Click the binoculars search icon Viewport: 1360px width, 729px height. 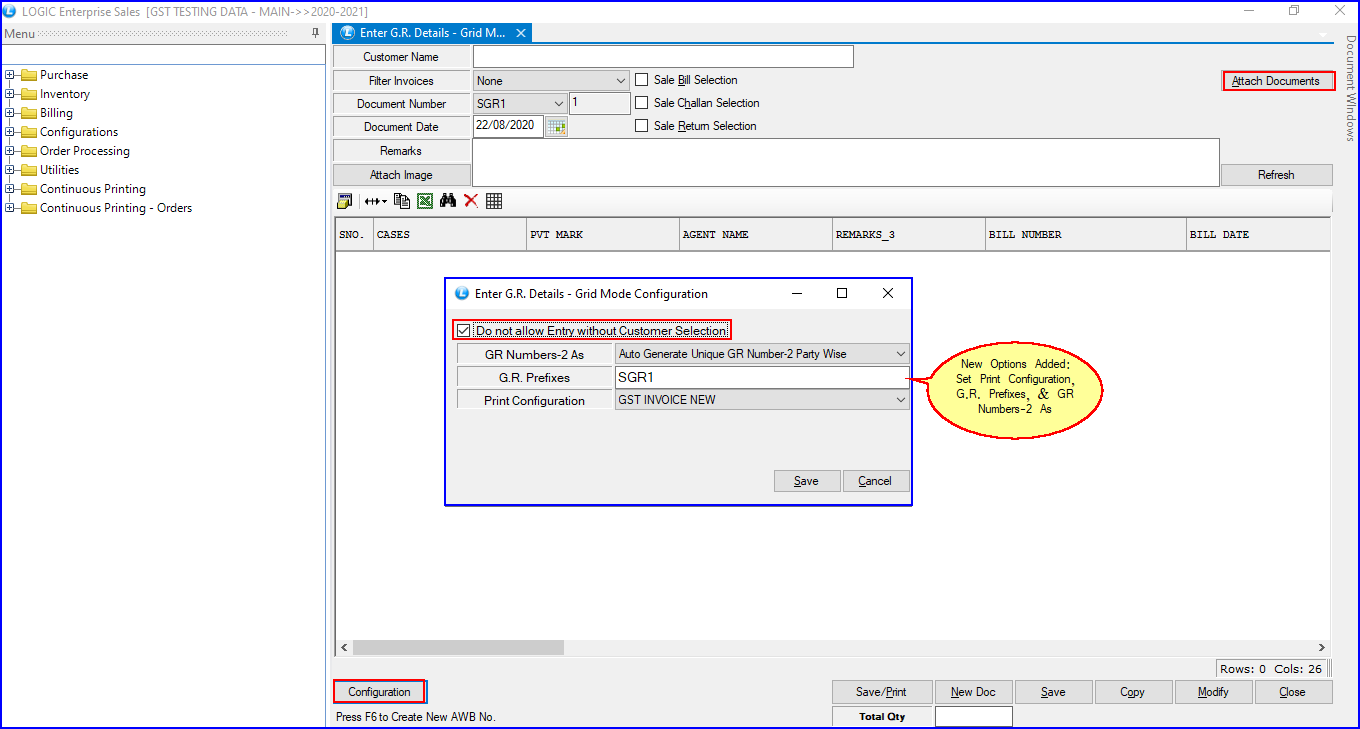[x=447, y=201]
